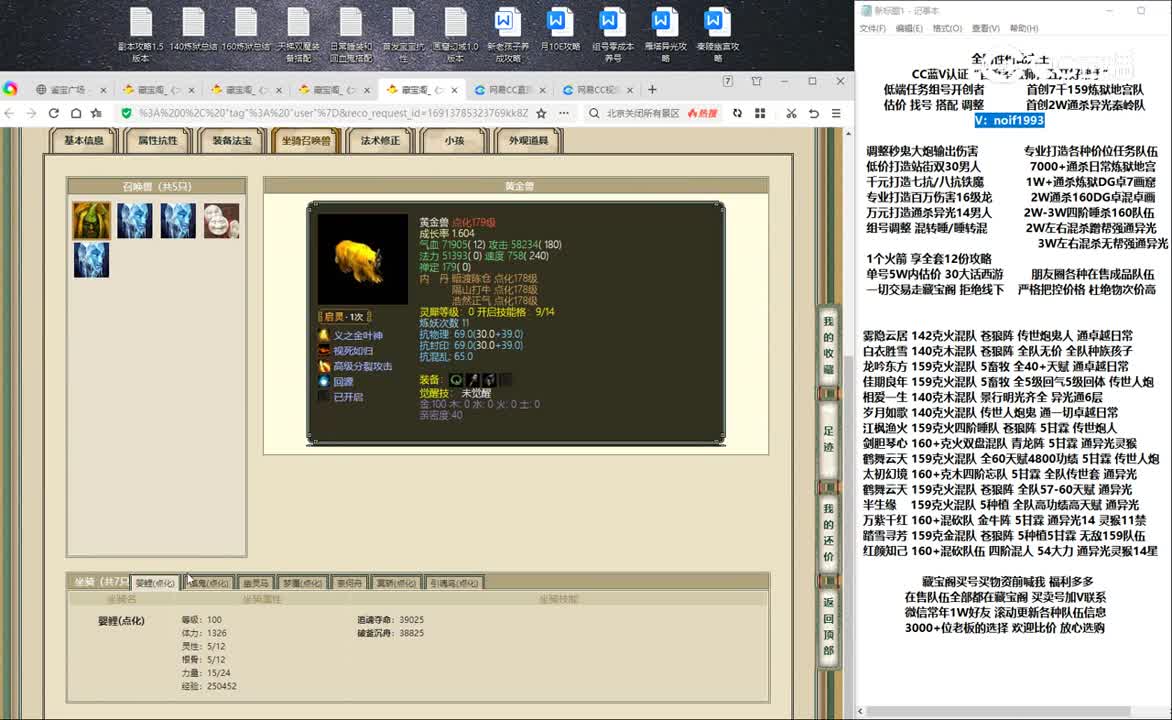
Task: Click the undo closed tab arrow icon
Action: pyautogui.click(x=814, y=114)
